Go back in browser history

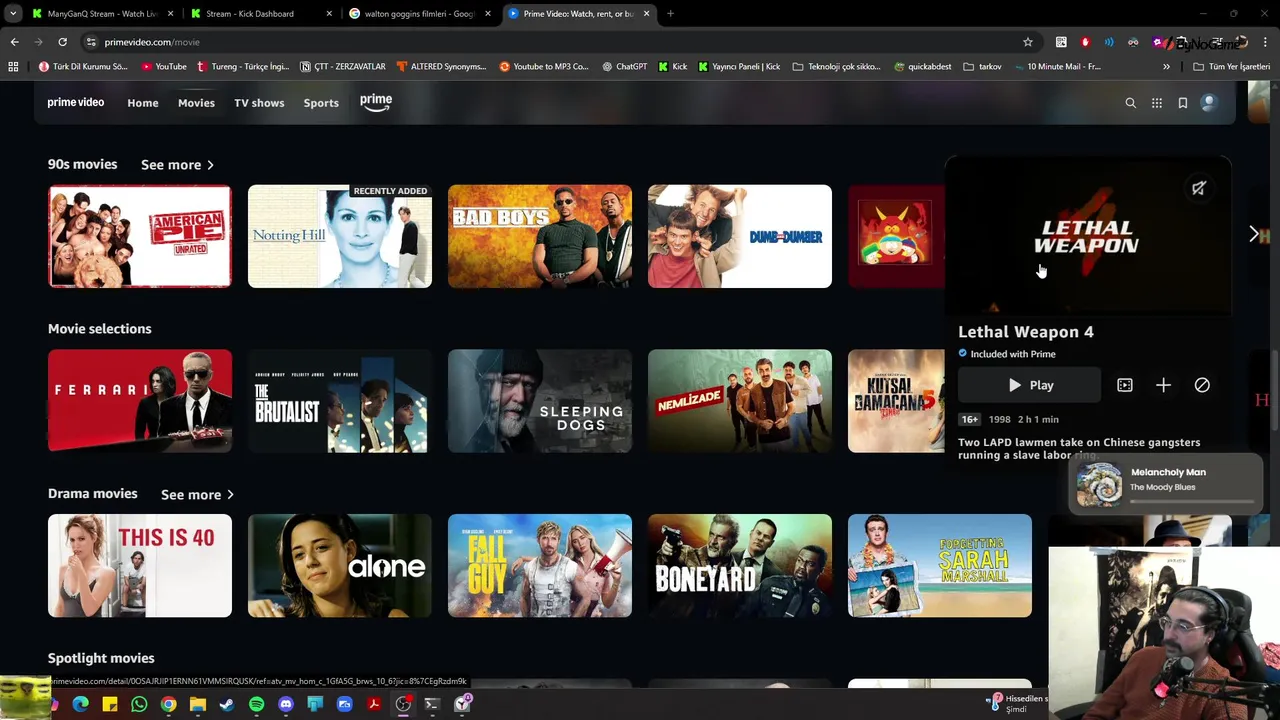[14, 42]
